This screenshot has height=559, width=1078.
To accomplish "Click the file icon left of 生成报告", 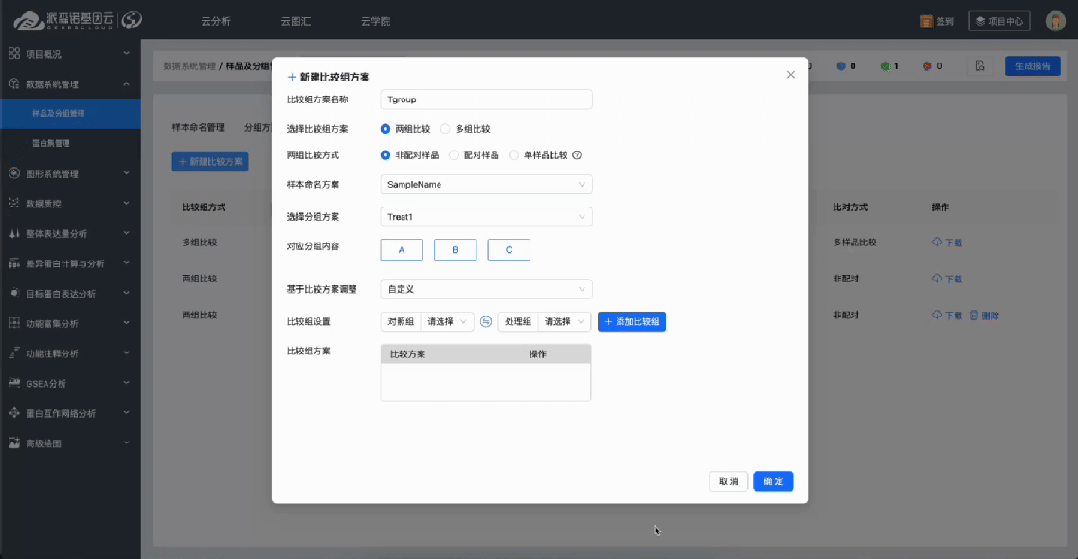I will click(982, 66).
